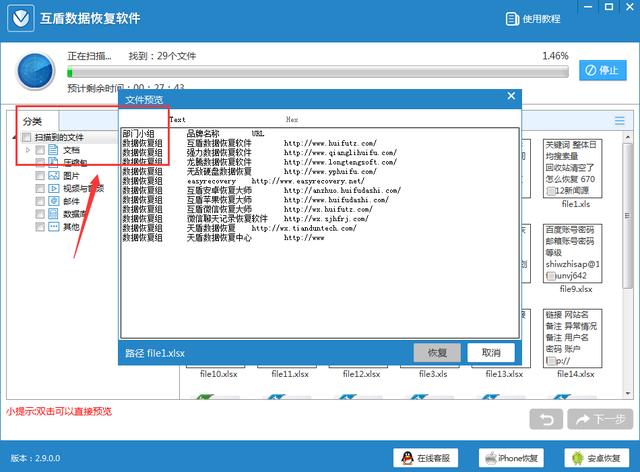Click the file13.xlsx file name

point(504,374)
